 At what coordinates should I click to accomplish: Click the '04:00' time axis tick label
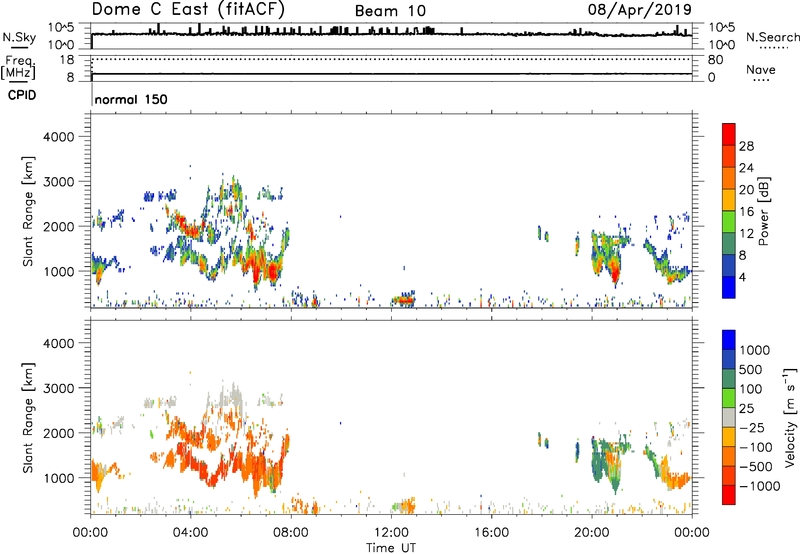(x=190, y=533)
